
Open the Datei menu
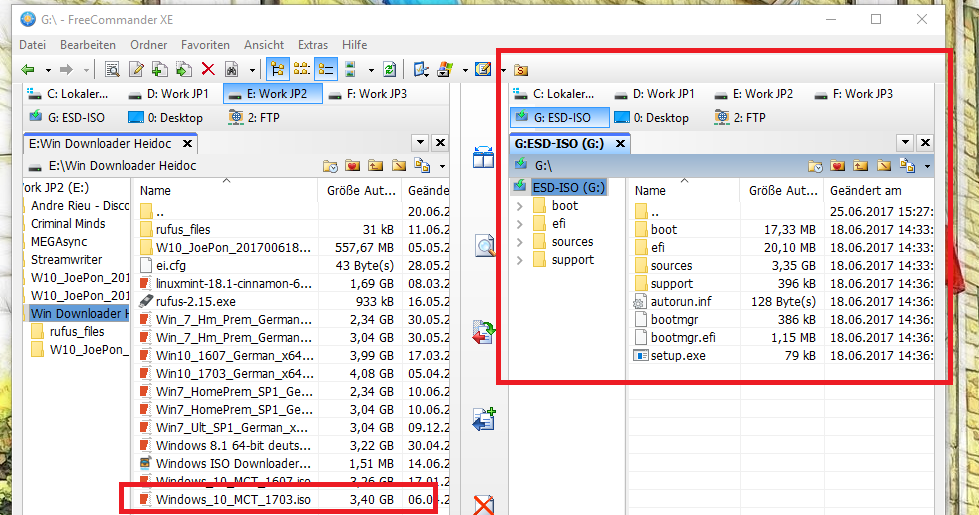pos(32,45)
